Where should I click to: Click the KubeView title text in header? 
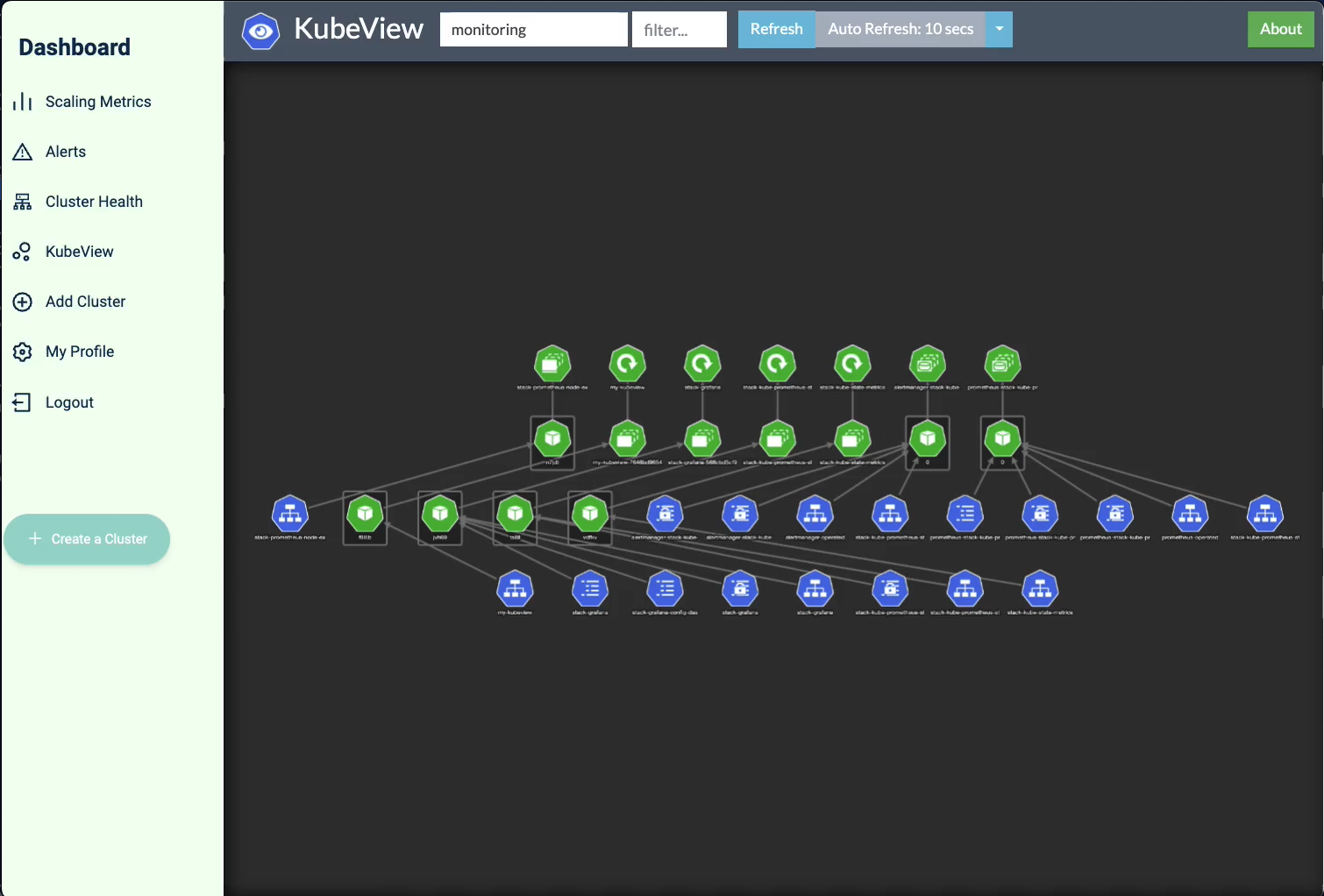click(x=359, y=29)
